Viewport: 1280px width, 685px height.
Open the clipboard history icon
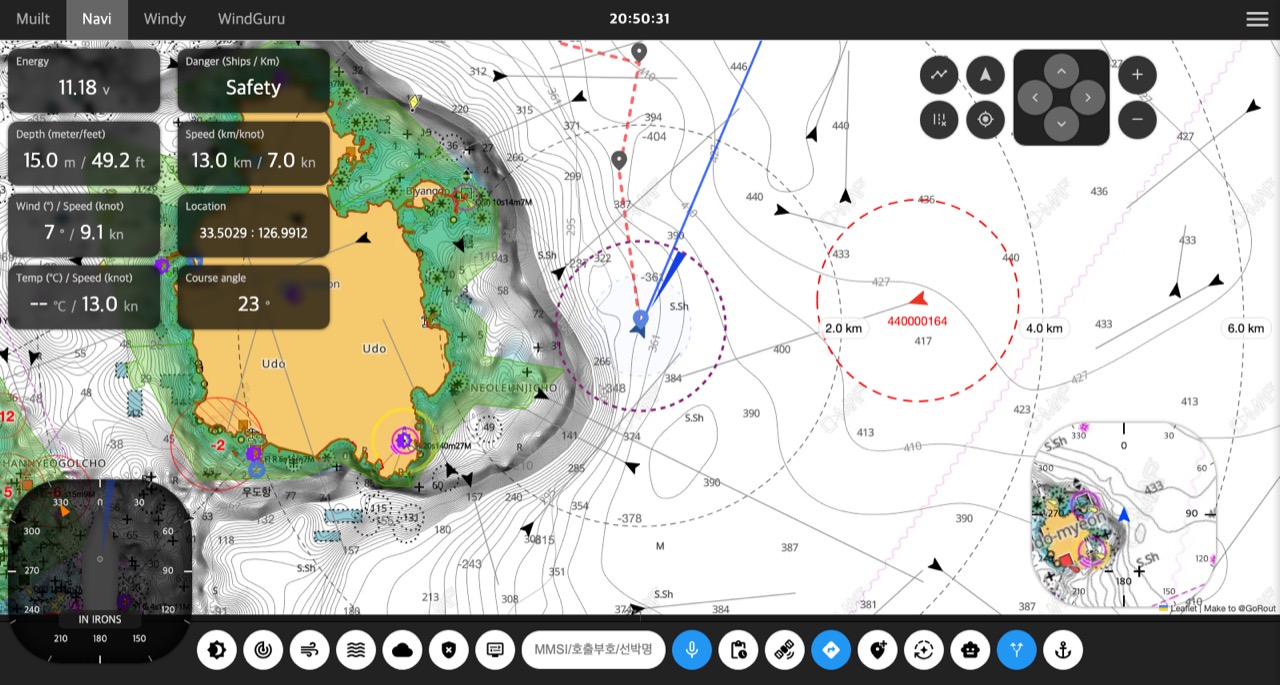pos(738,650)
